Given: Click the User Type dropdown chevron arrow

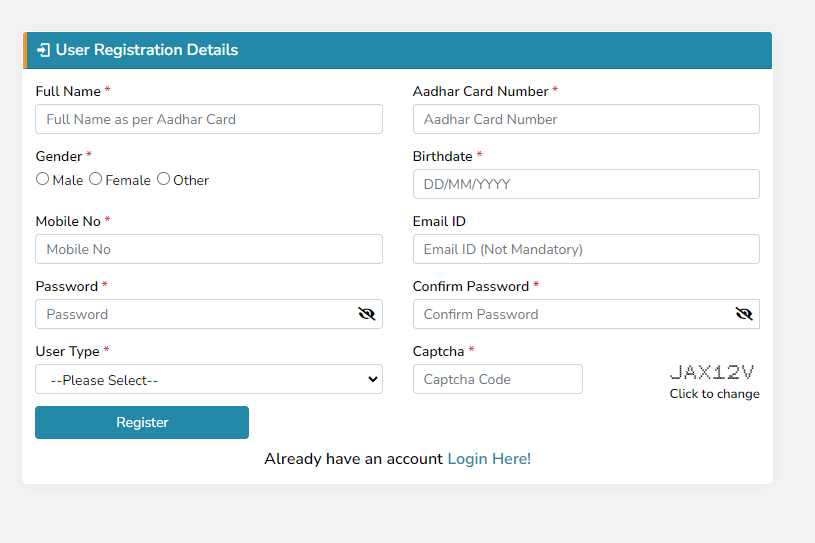Looking at the screenshot, I should click(x=372, y=379).
